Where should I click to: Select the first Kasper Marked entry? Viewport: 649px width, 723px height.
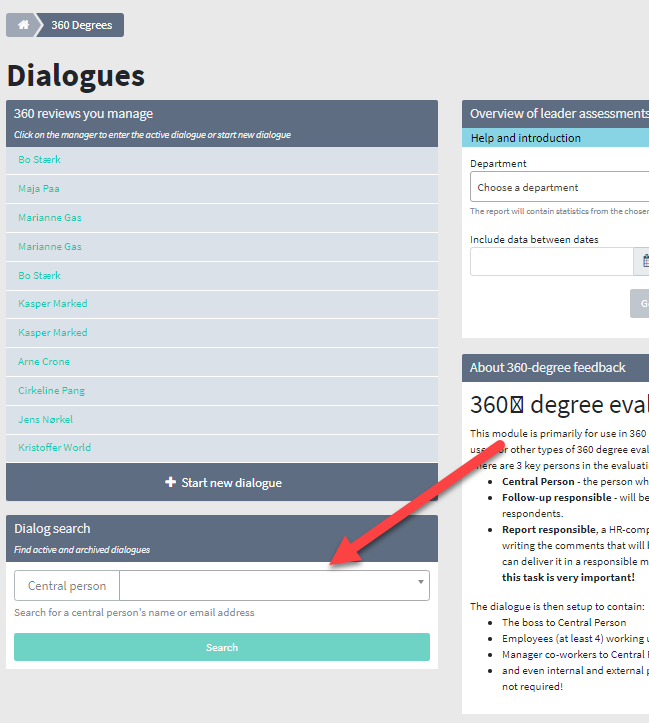coord(53,304)
